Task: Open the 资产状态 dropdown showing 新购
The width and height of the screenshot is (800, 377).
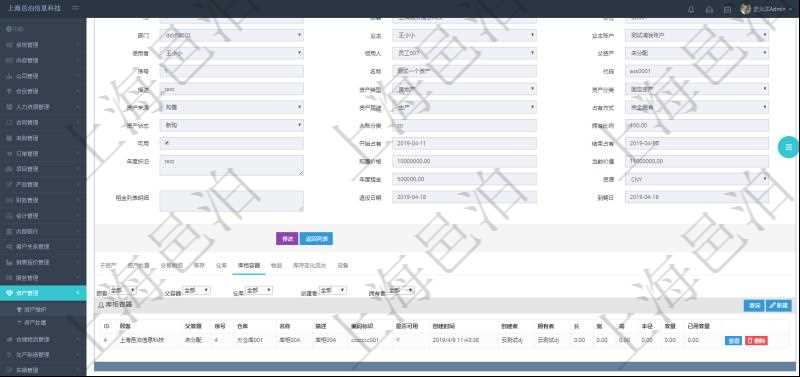Action: 232,125
